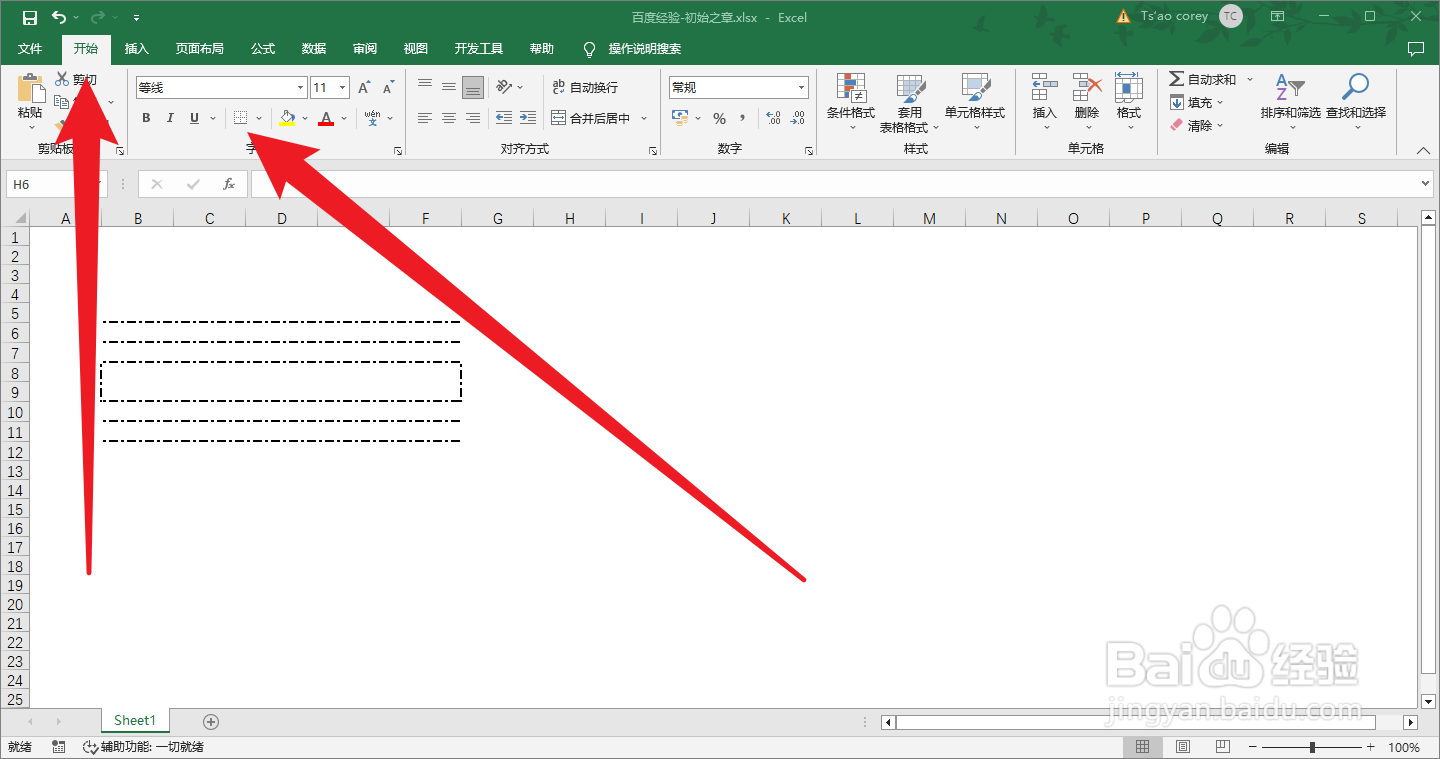Open the font color dropdown arrow

(344, 118)
